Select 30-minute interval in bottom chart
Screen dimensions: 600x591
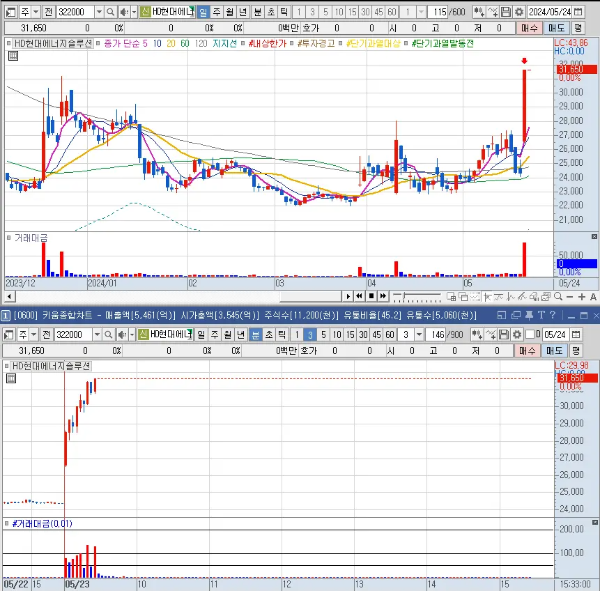363,335
